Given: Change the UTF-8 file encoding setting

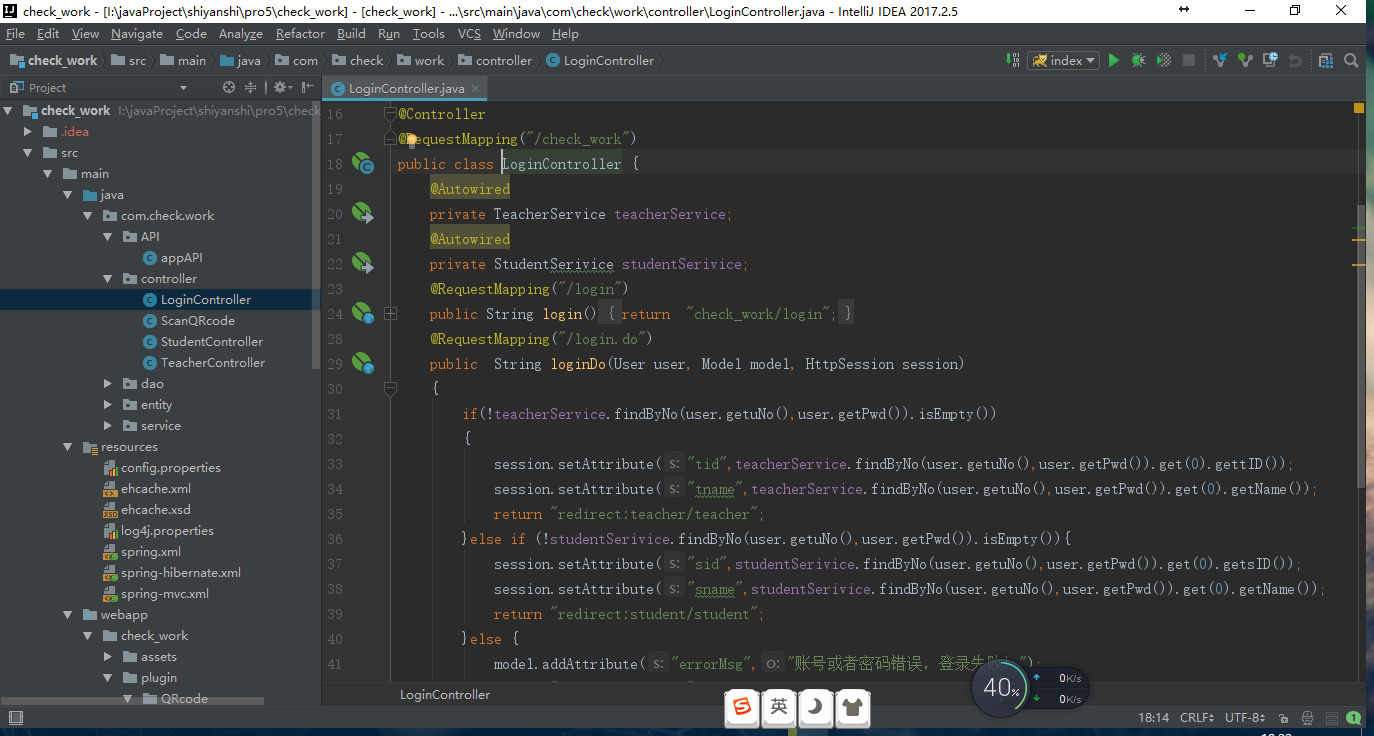Looking at the screenshot, I should [x=1245, y=718].
